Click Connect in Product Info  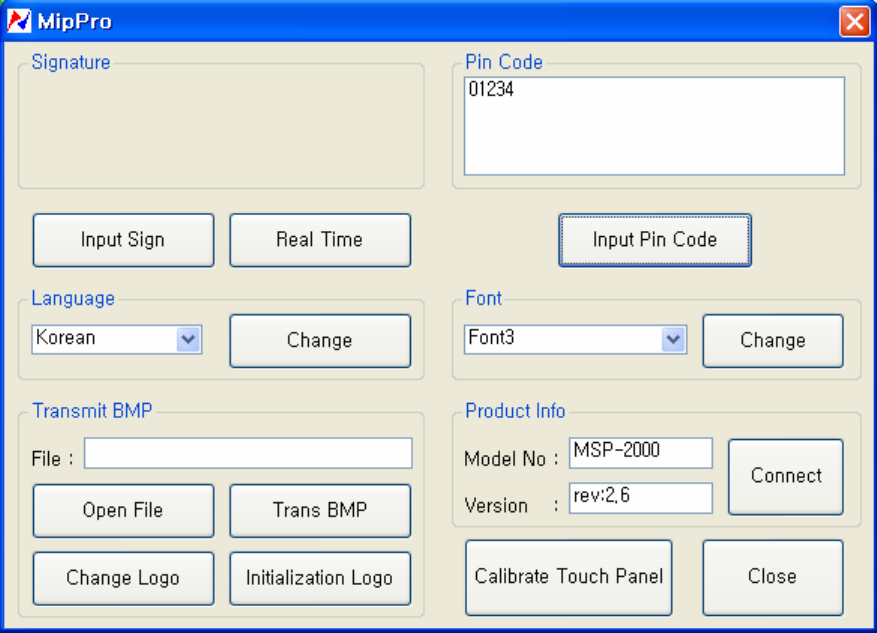[785, 476]
